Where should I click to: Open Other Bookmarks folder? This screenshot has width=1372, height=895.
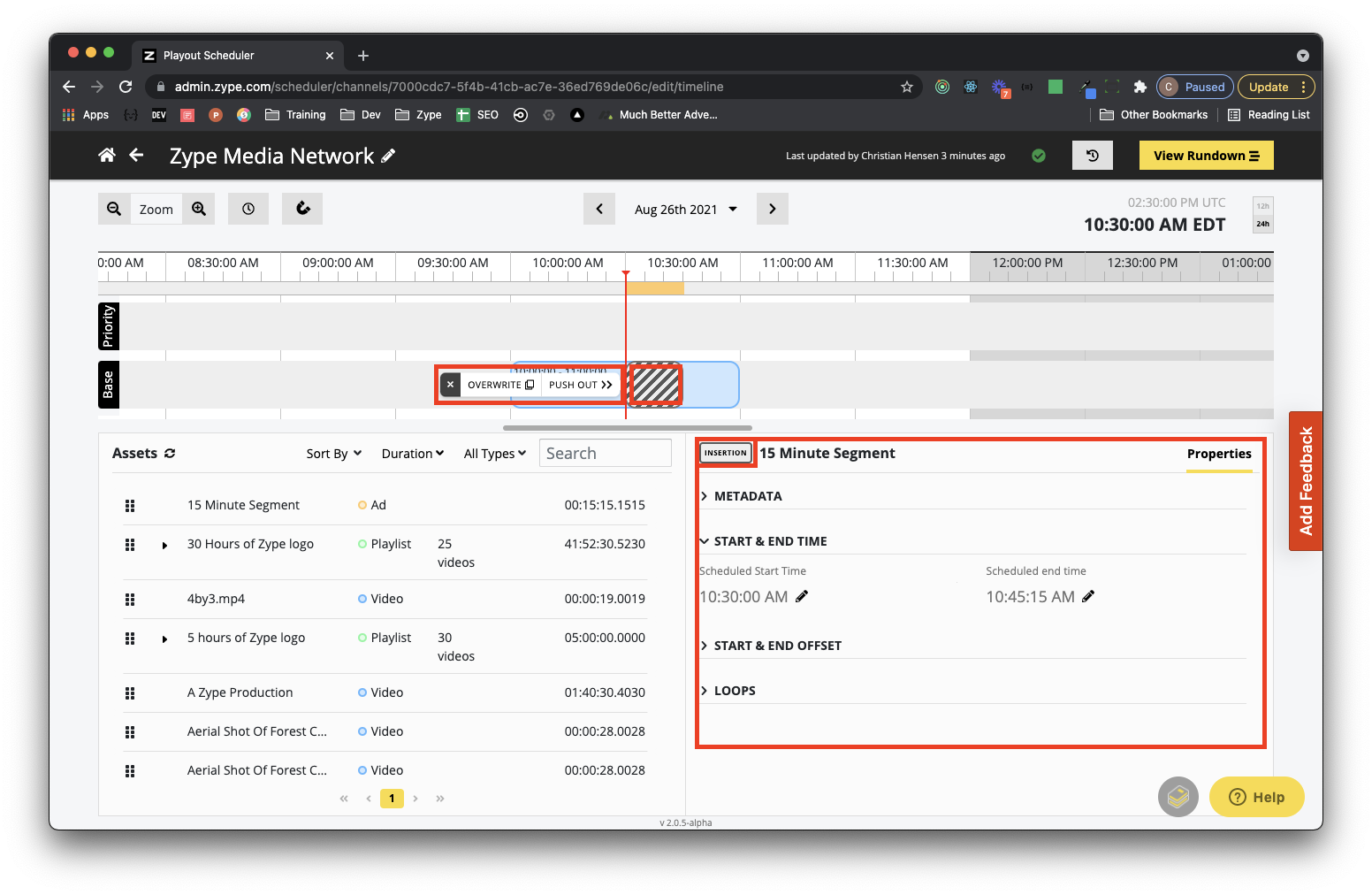coord(1154,115)
